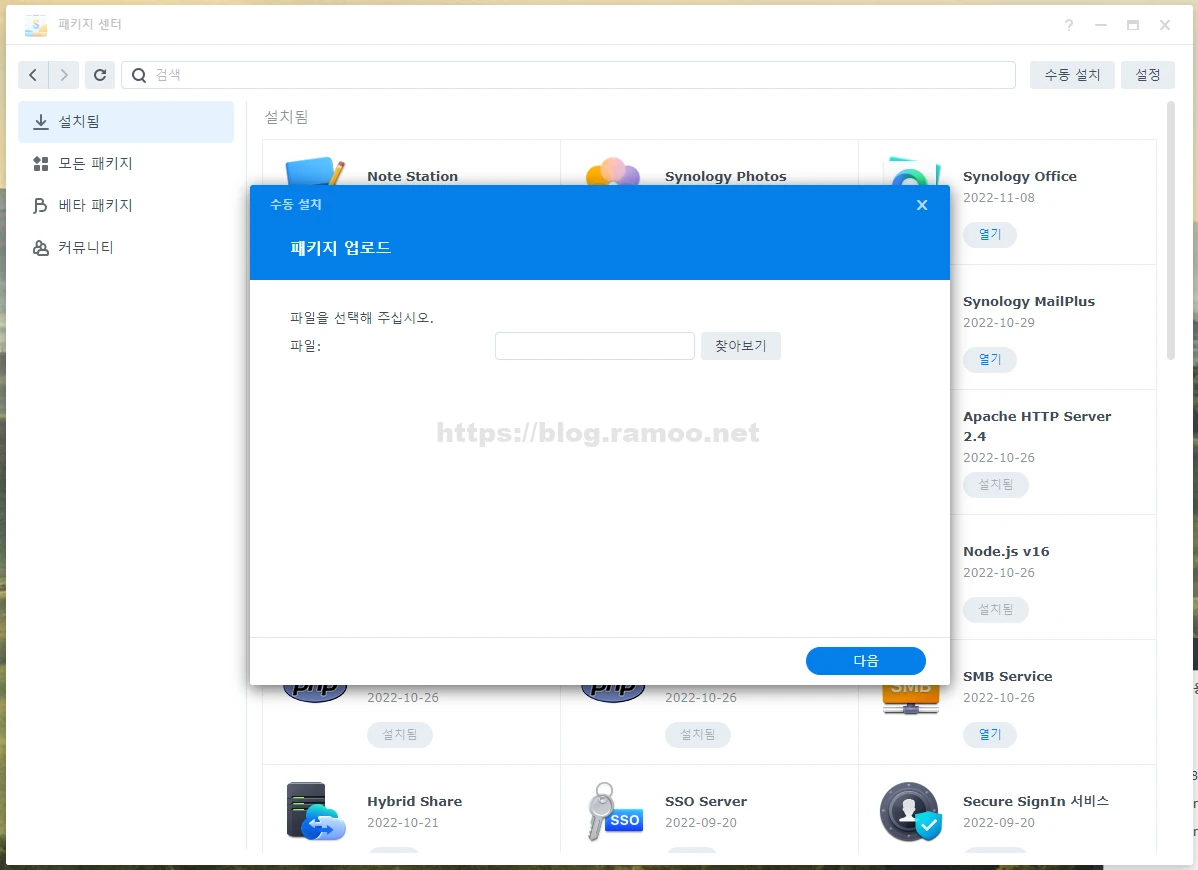Click Node.js v16 package title

tap(1005, 551)
